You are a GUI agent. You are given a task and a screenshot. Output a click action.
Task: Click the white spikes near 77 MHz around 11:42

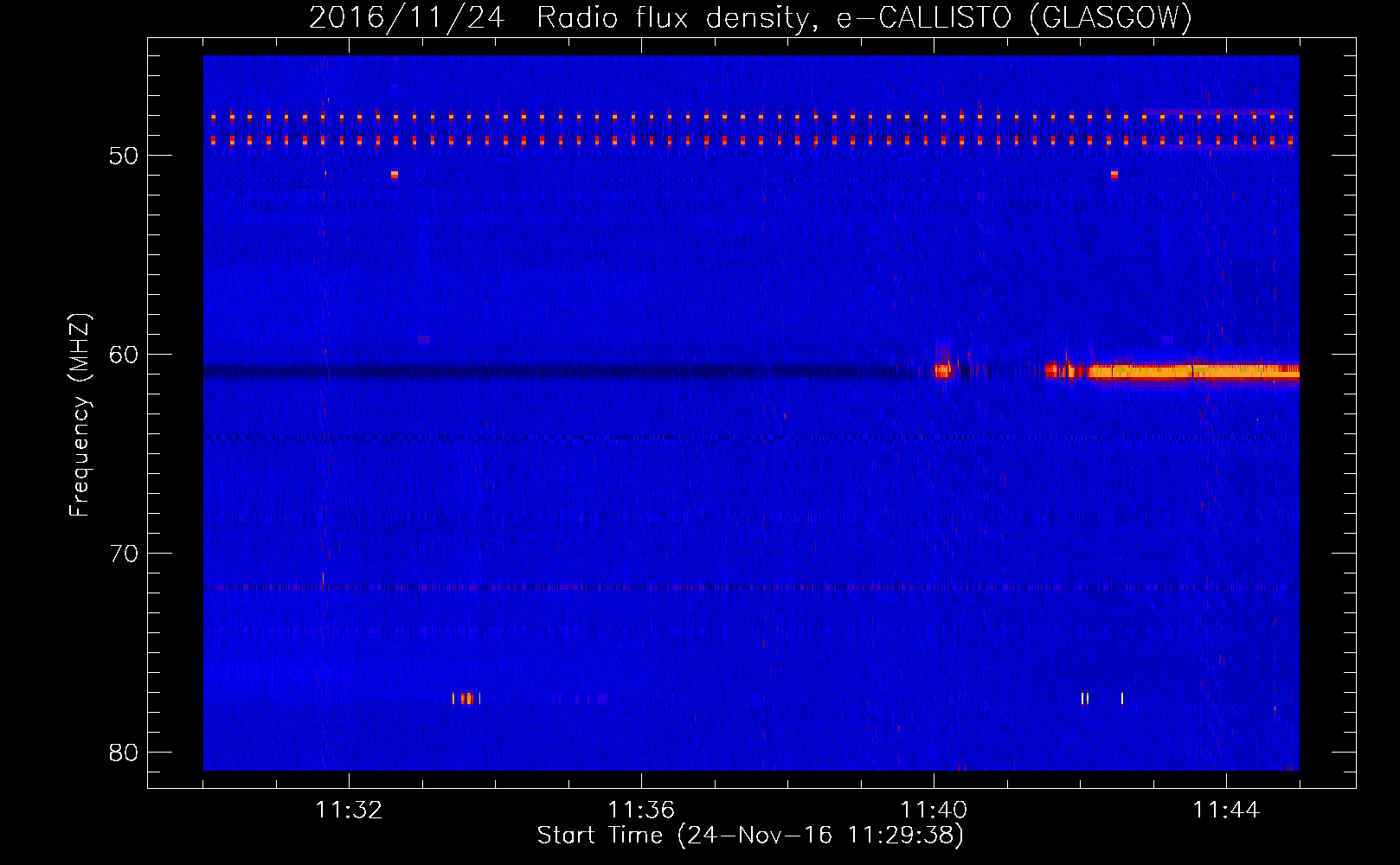[1102, 698]
